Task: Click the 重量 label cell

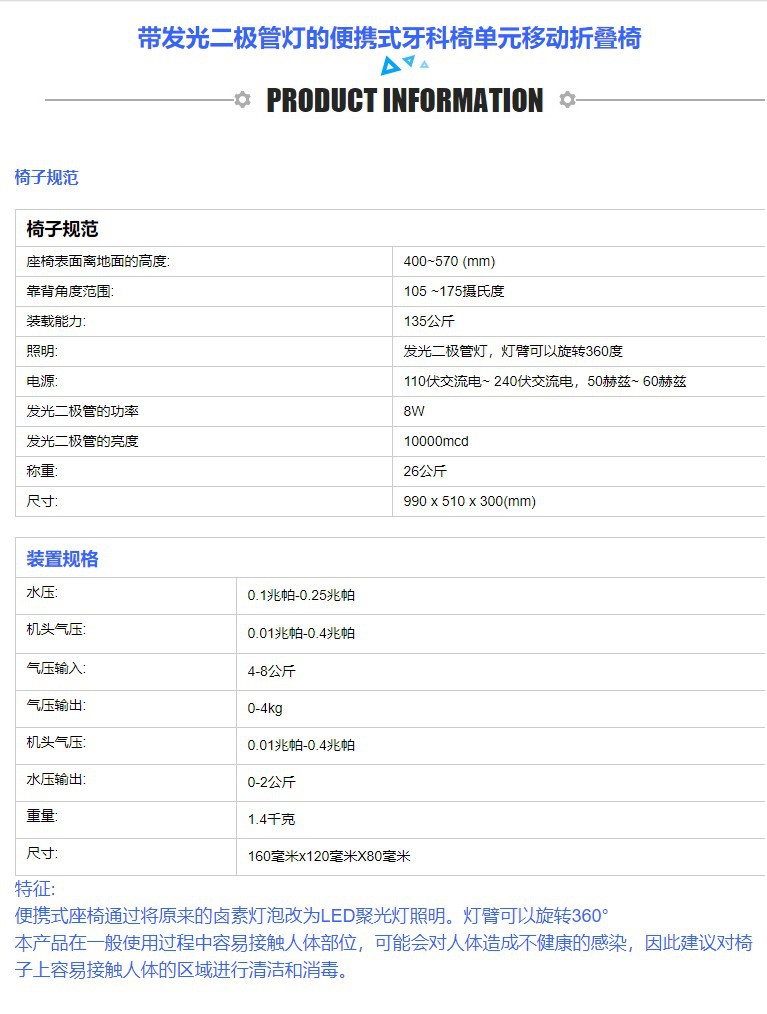Action: click(x=126, y=820)
